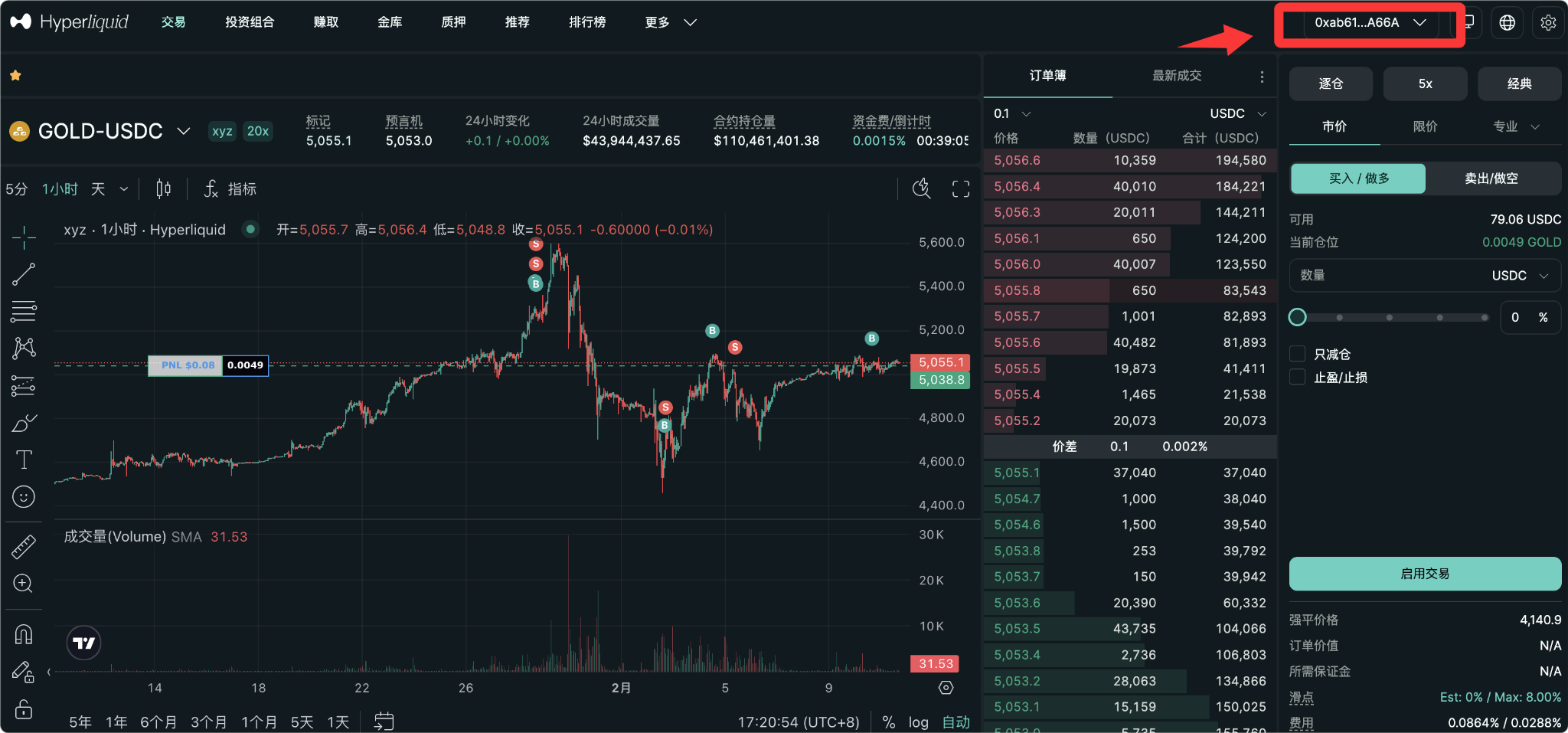The height and width of the screenshot is (733, 1568).
Task: Enable the 只减仓 checkbox
Action: (x=1298, y=353)
